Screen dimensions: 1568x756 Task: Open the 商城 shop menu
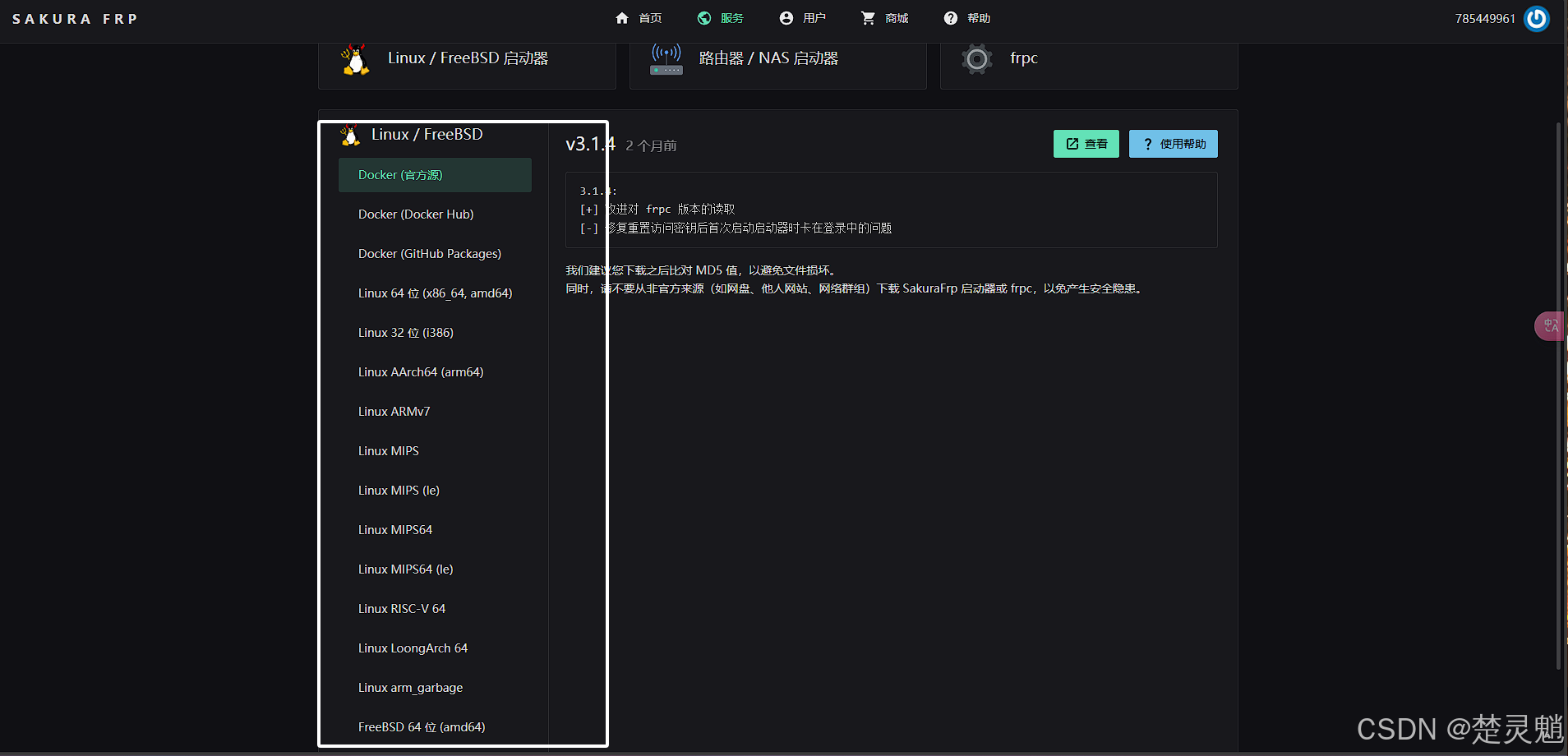[x=885, y=18]
